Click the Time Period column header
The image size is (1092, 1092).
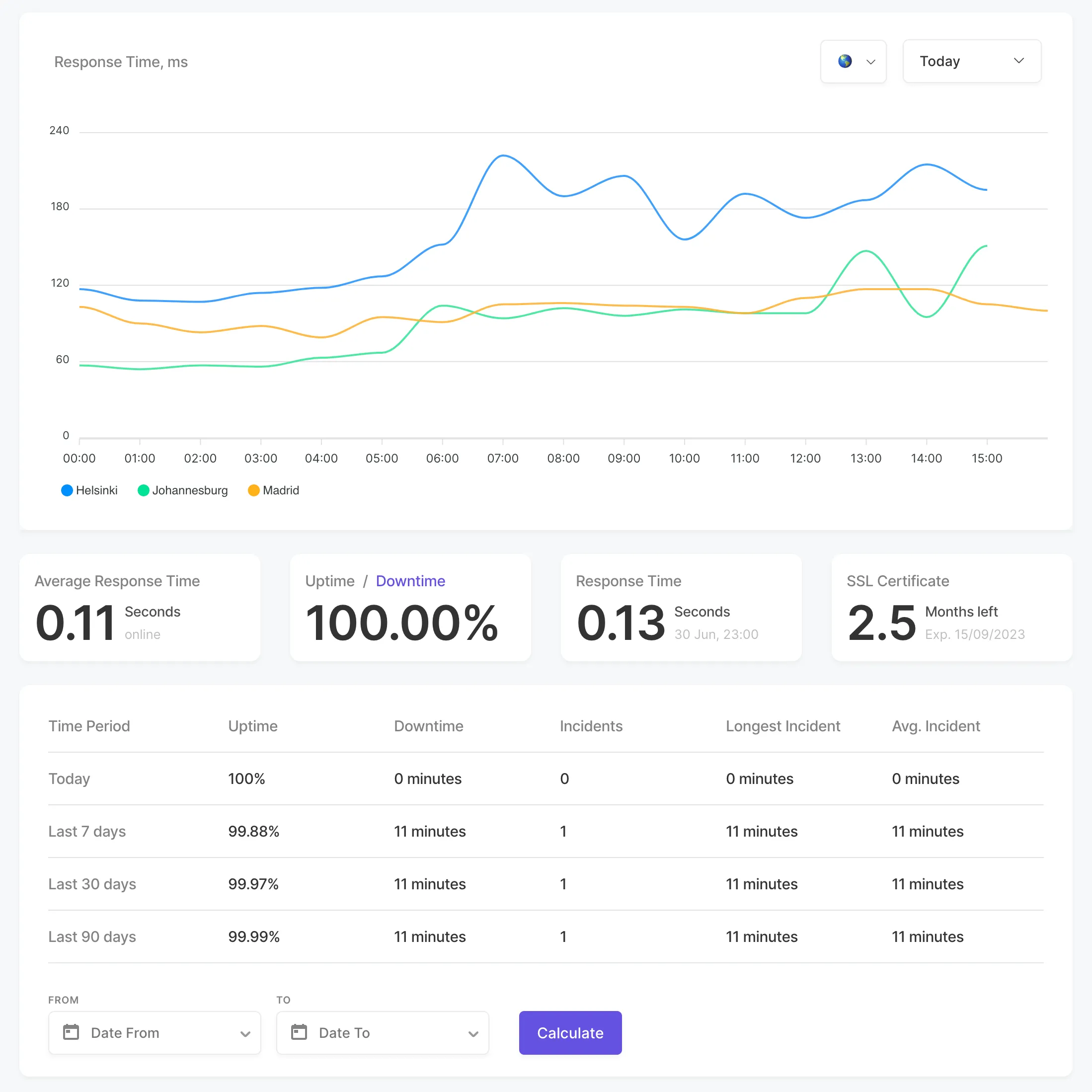click(x=89, y=726)
